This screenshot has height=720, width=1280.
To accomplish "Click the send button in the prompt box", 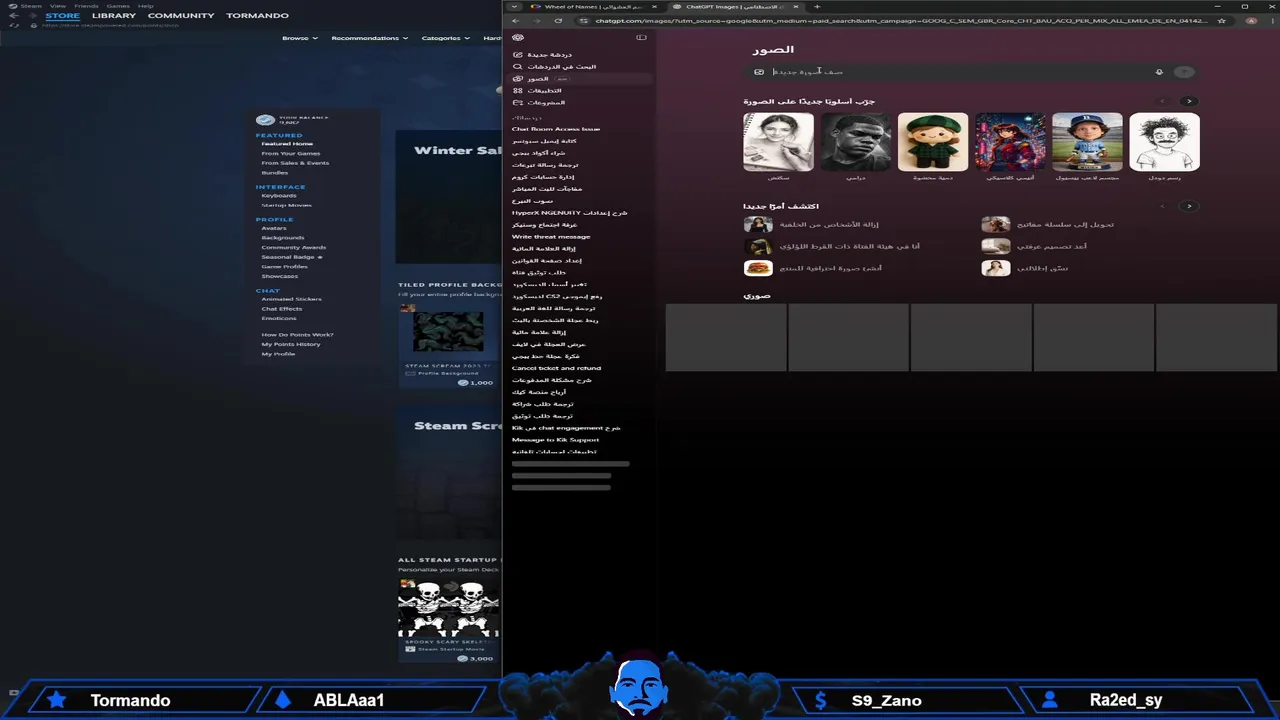I will (x=1184, y=72).
